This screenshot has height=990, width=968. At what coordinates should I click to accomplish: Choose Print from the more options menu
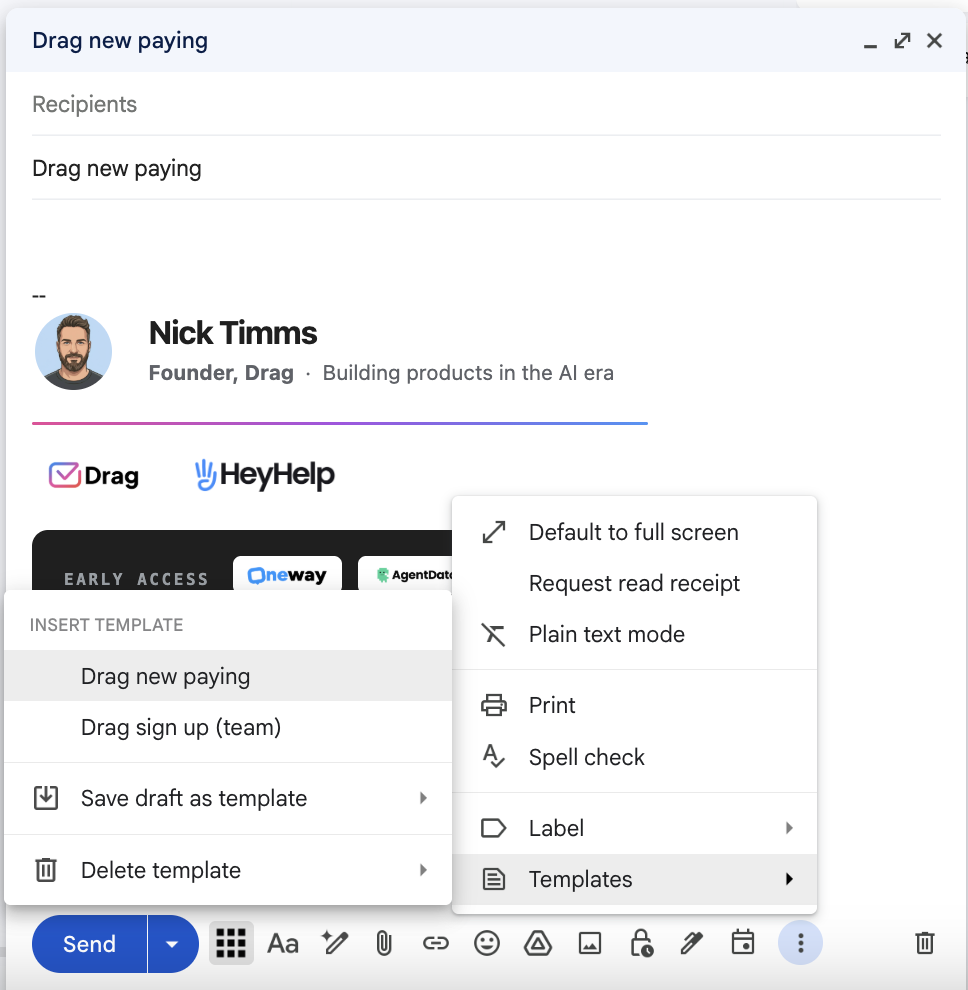click(x=635, y=705)
